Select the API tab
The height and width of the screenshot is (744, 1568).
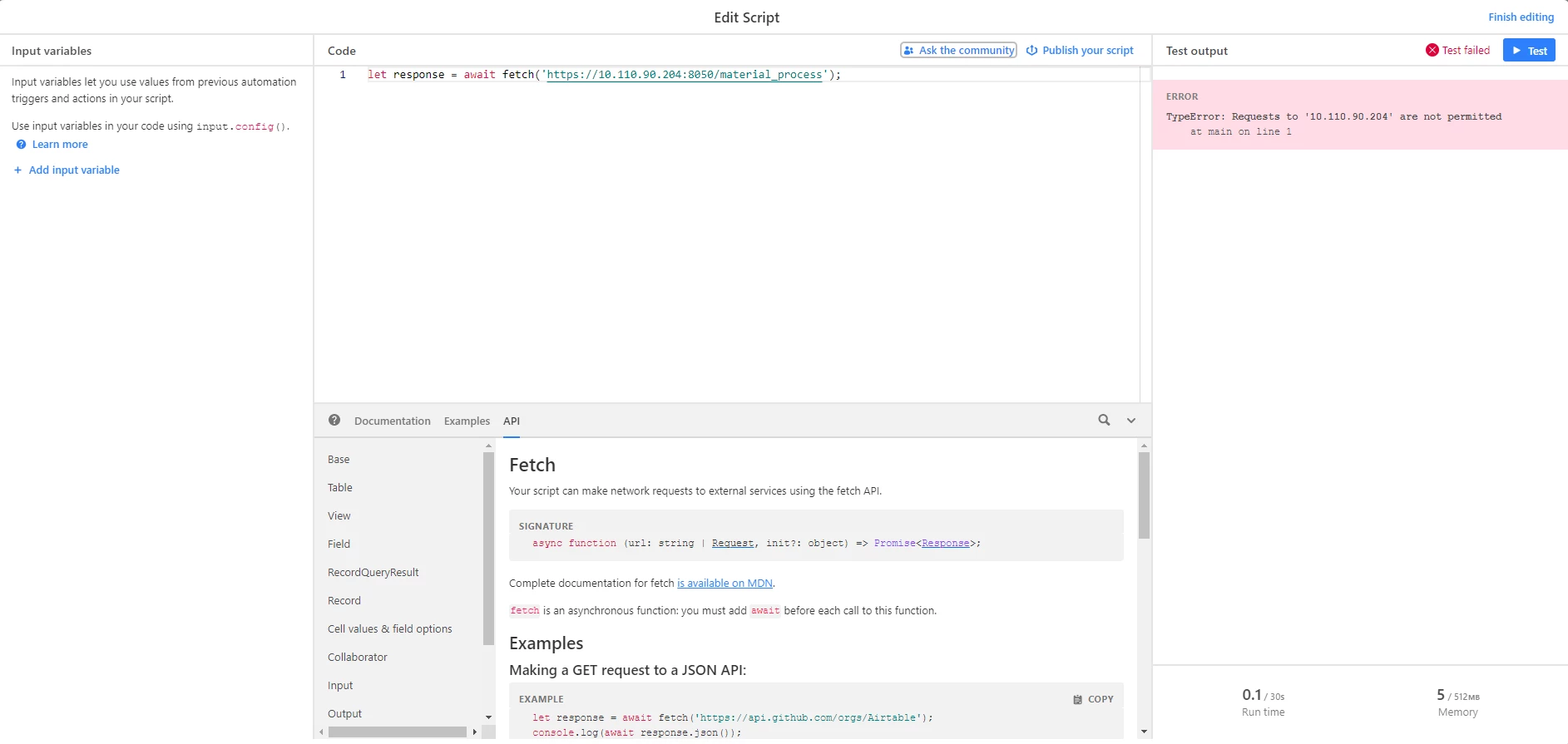tap(512, 421)
